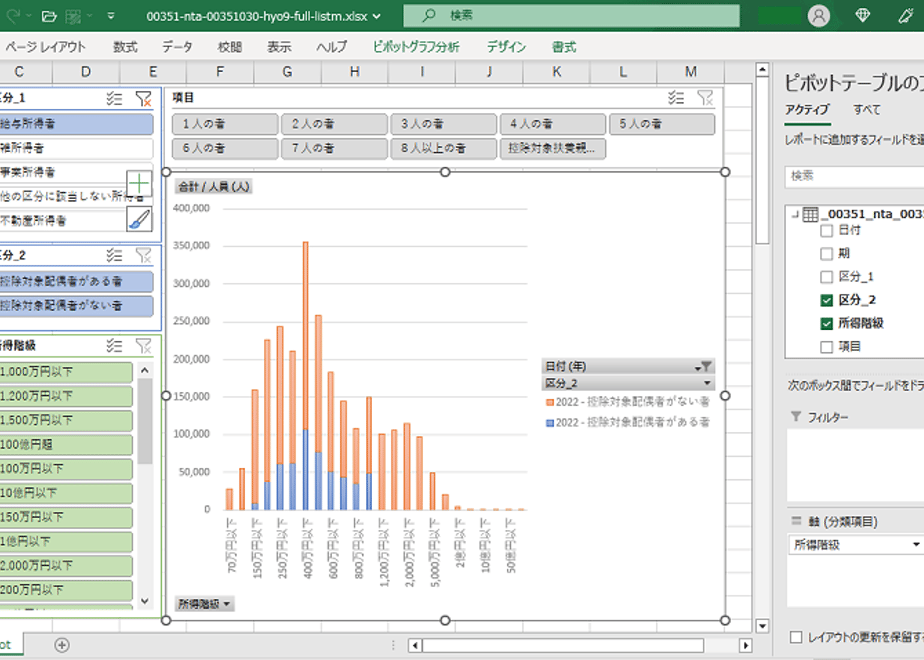The width and height of the screenshot is (924, 660).
Task: Switch to the すべて field list tab
Action: click(x=867, y=110)
